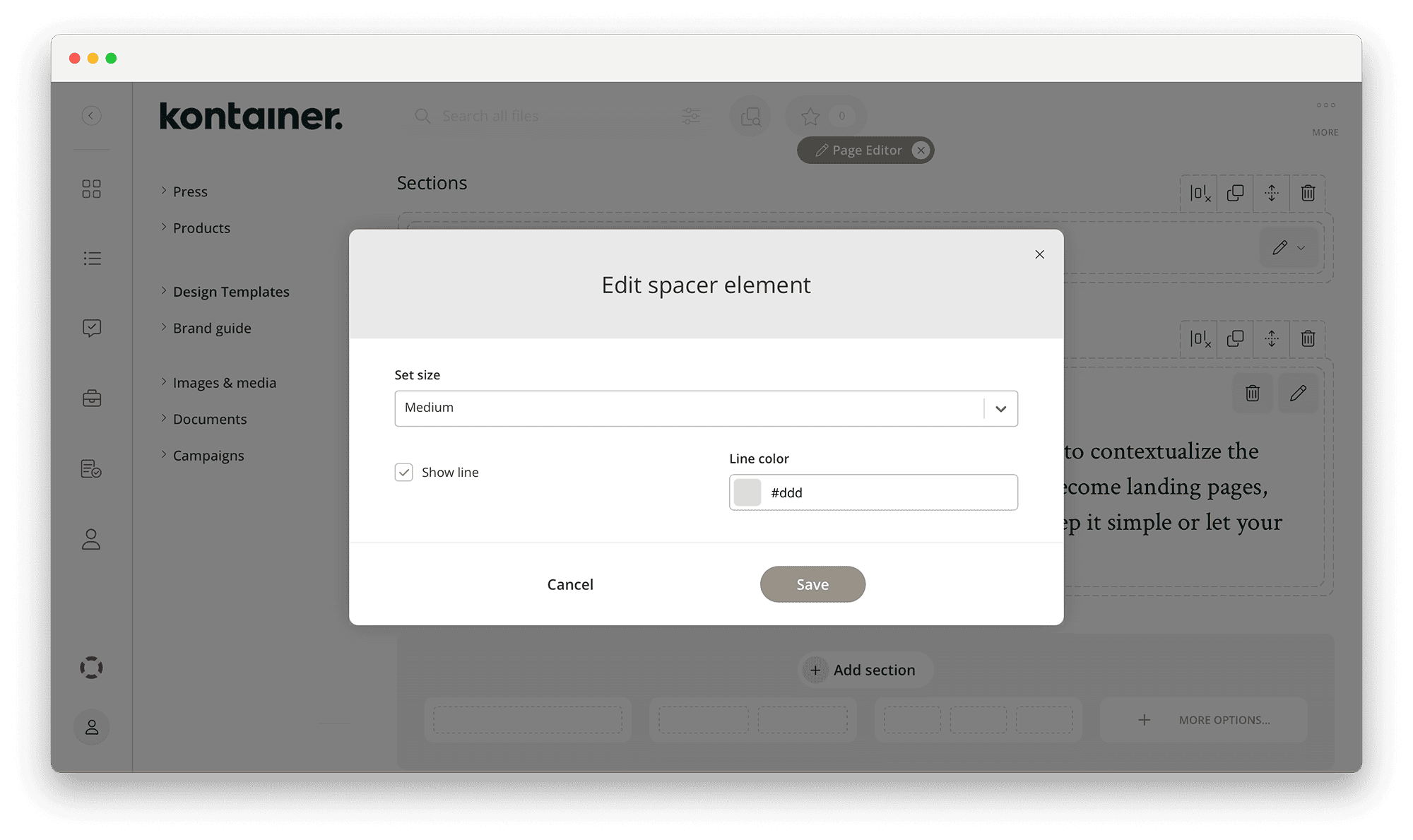Image resolution: width=1413 pixels, height=840 pixels.
Task: Save the spacer element changes
Action: point(812,584)
